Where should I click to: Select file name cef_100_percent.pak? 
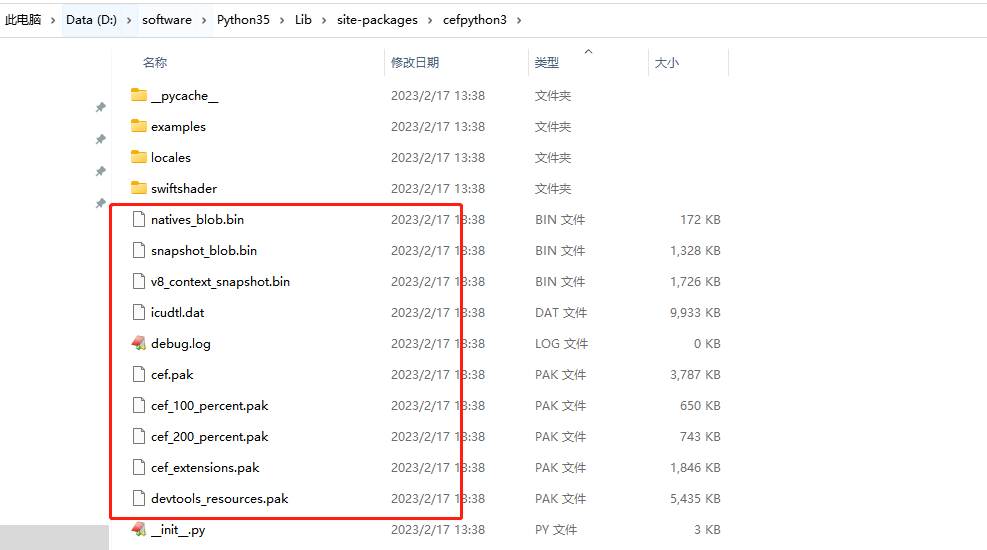pyautogui.click(x=210, y=405)
